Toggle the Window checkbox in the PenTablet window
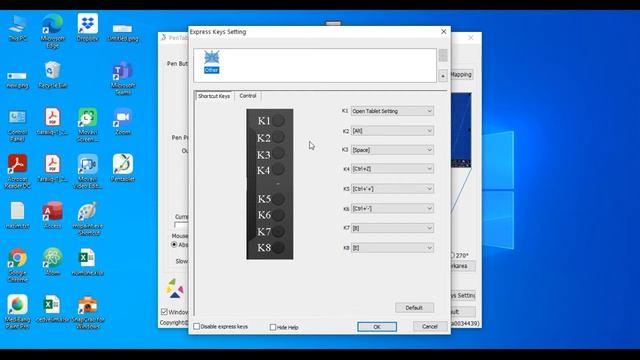This screenshot has height=360, width=640. pyautogui.click(x=164, y=312)
